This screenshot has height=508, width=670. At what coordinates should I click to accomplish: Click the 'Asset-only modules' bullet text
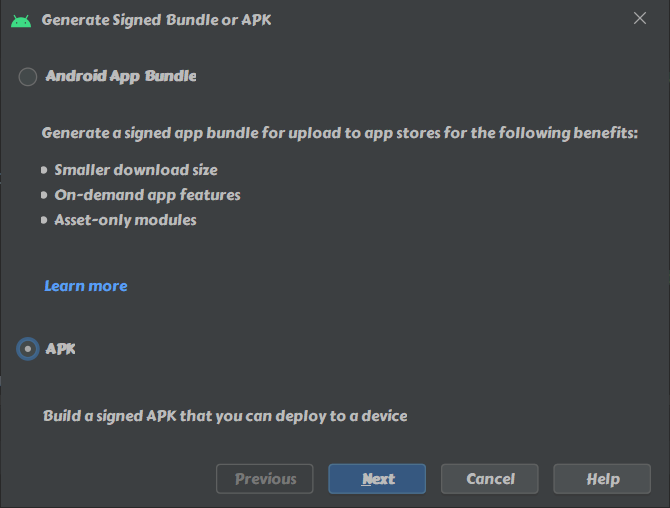pyautogui.click(x=126, y=220)
